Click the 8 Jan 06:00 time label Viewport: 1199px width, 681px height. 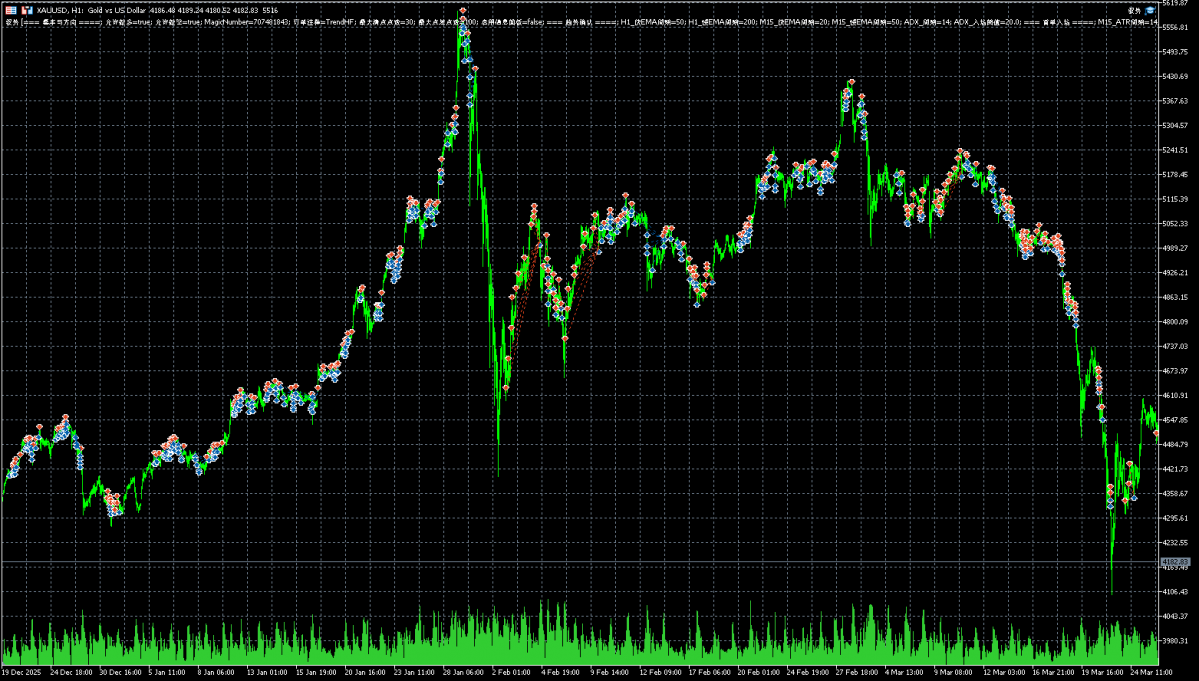click(x=216, y=673)
